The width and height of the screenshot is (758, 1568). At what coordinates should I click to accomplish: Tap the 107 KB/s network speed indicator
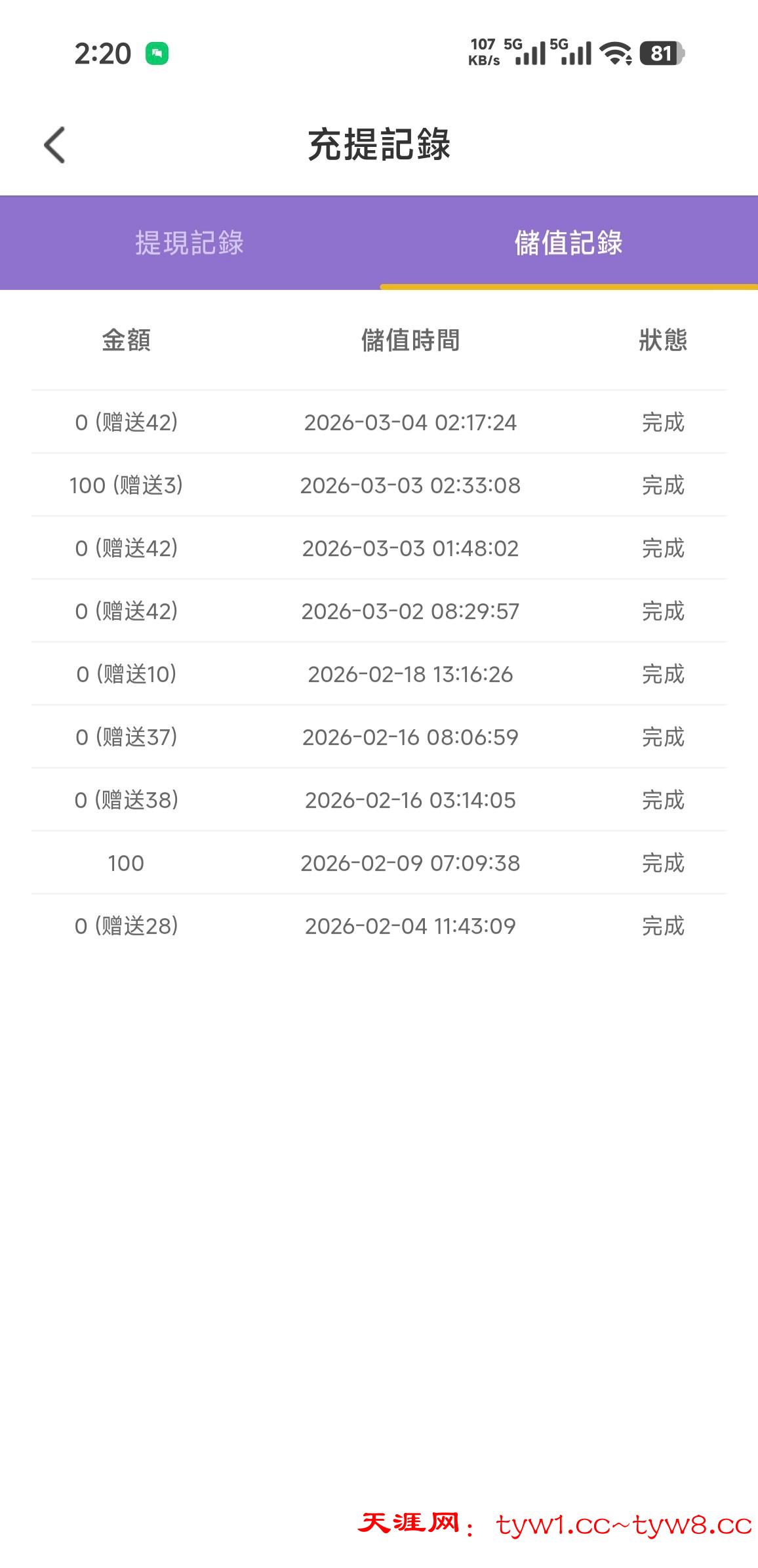tap(484, 52)
